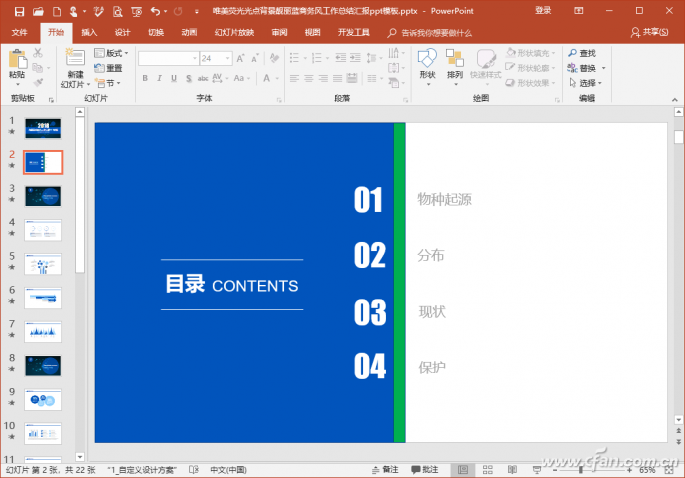The image size is (685, 478).
Task: Switch to the Slide Show (幻灯片放映) tab
Action: coord(235,32)
